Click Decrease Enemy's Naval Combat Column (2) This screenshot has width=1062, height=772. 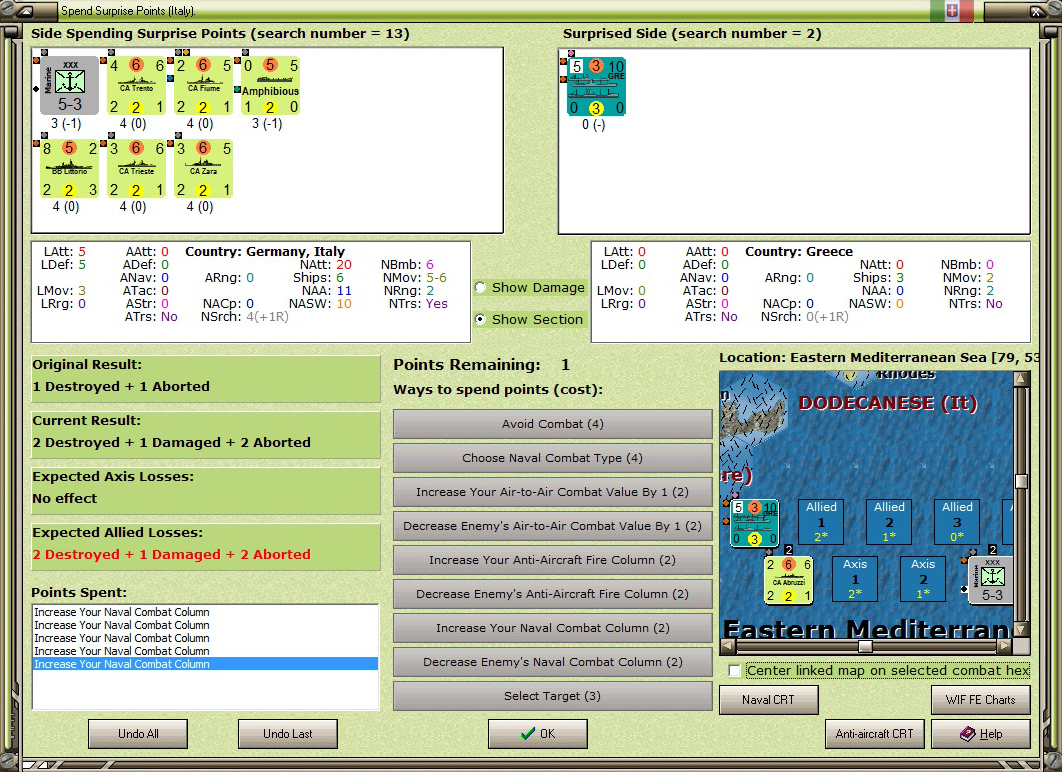click(x=552, y=662)
